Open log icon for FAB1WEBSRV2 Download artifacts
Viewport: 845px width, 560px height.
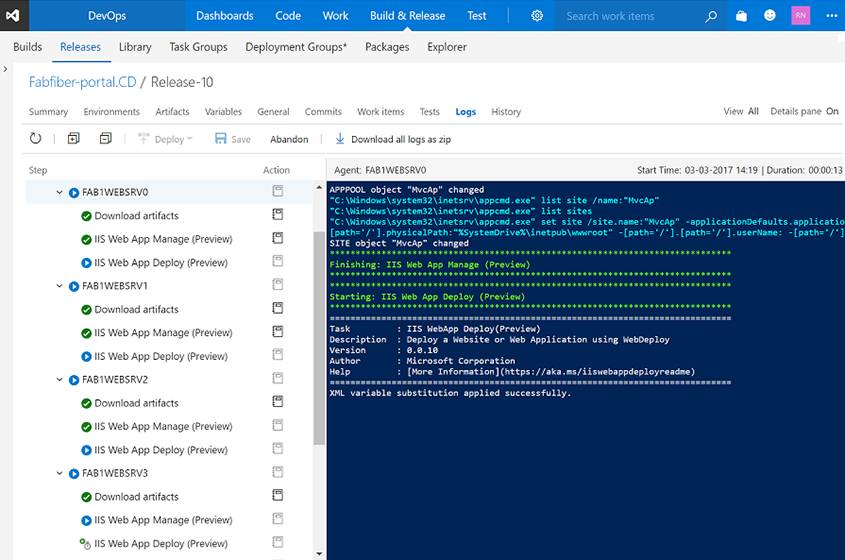click(x=278, y=402)
